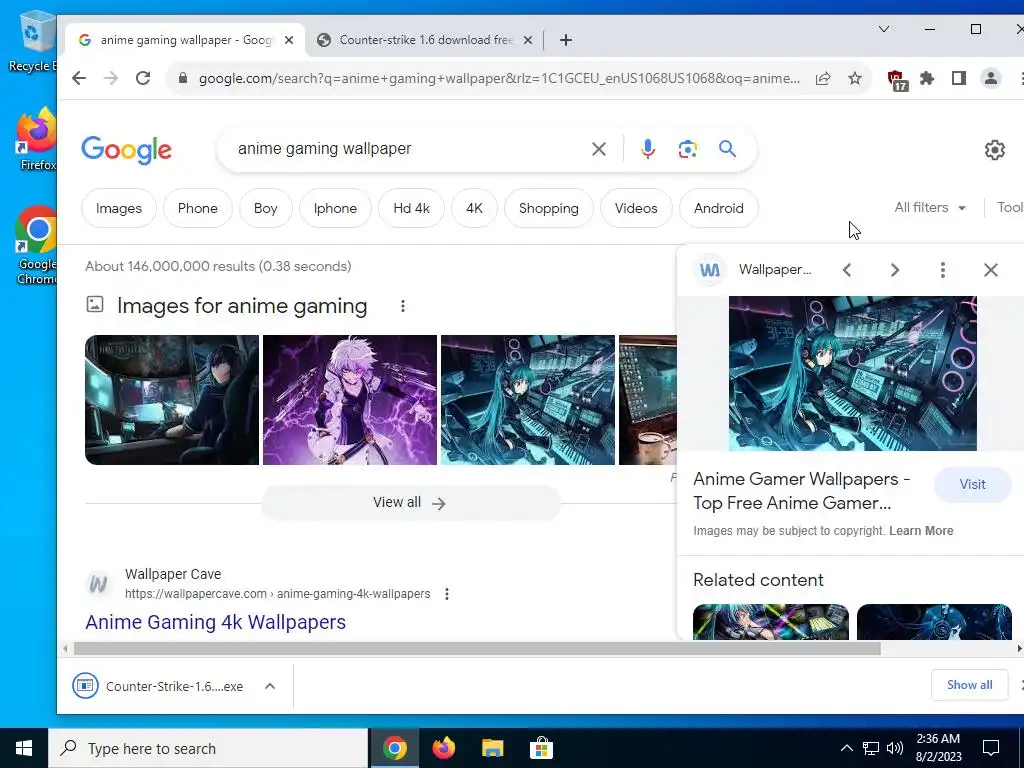Open options beside Images for anime gaming

[403, 306]
